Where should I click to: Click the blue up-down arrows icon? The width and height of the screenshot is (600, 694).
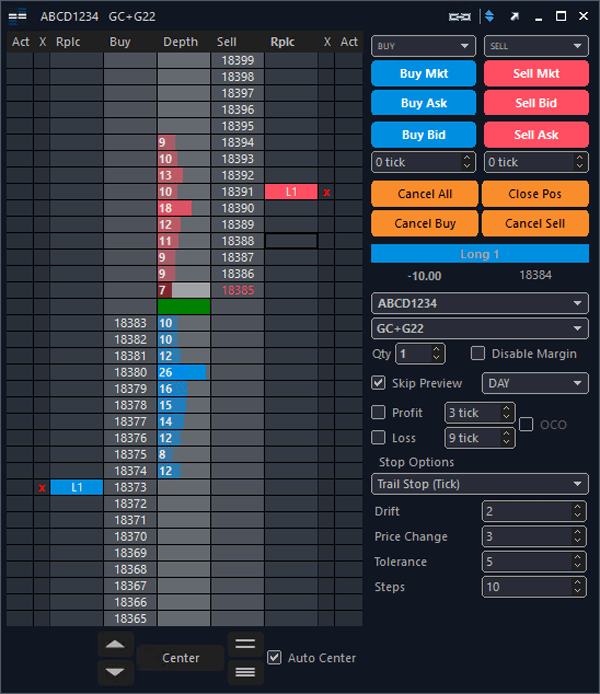tap(489, 16)
